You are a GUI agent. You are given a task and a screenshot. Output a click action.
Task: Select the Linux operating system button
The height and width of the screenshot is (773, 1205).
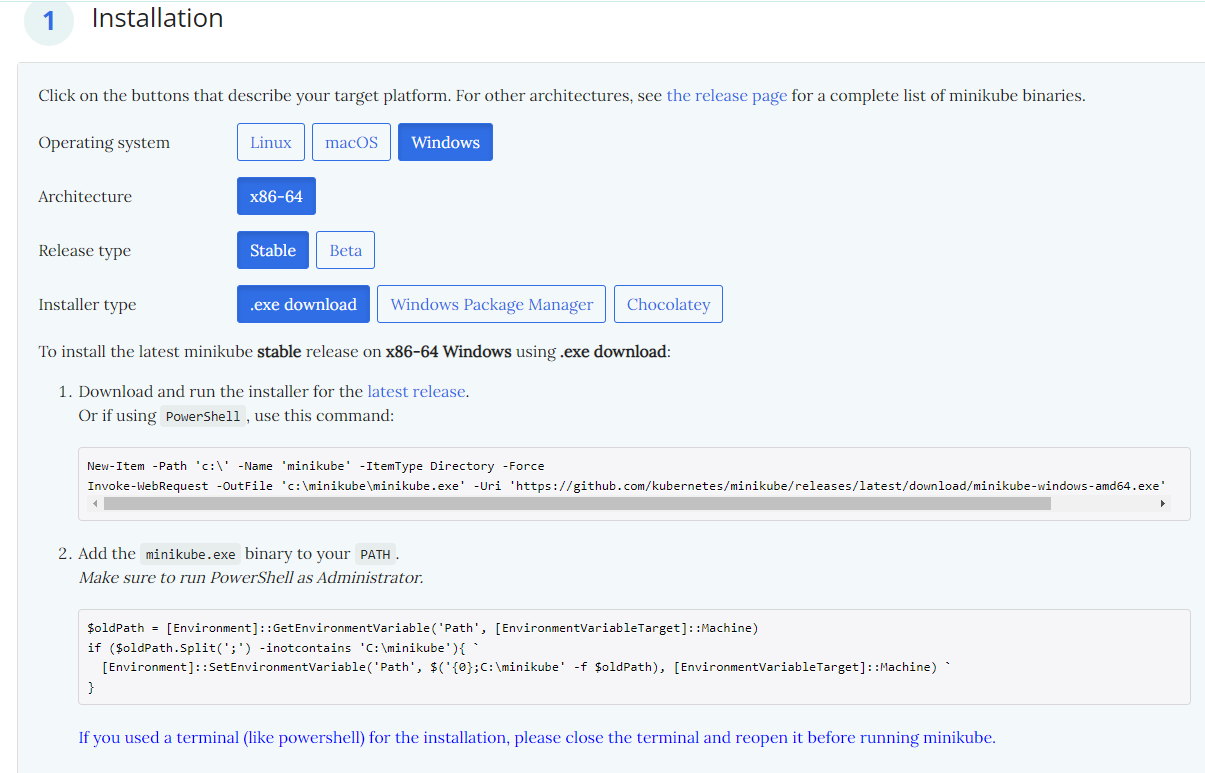(x=270, y=142)
